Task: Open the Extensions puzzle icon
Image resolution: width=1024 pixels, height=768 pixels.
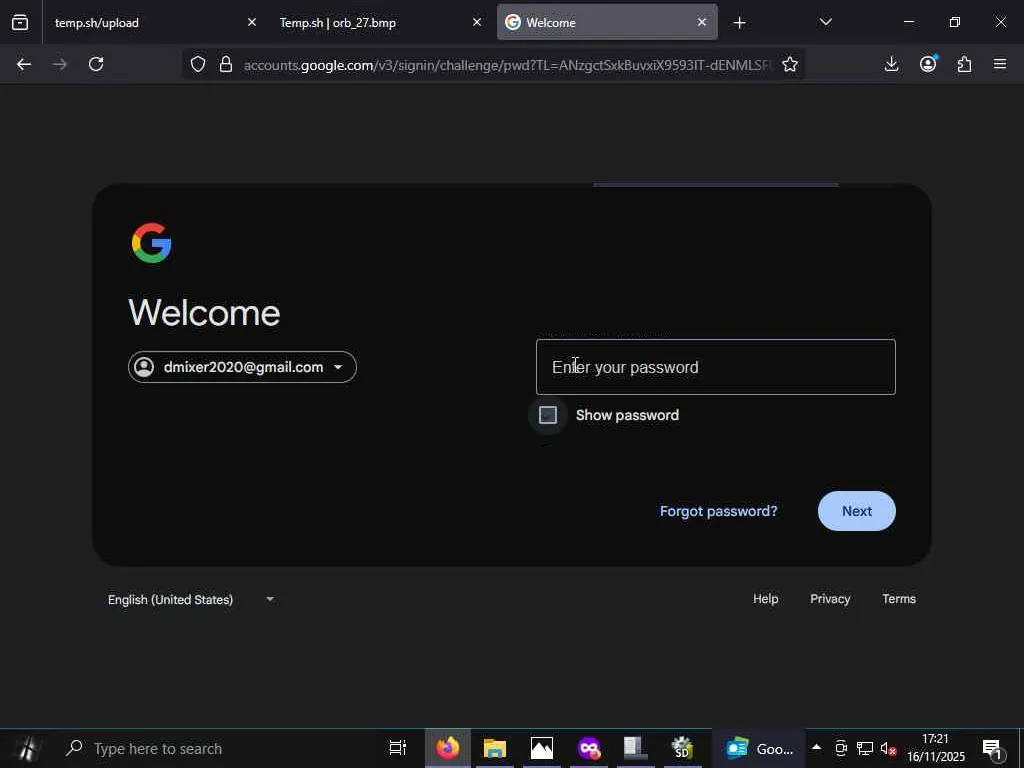Action: (x=964, y=64)
